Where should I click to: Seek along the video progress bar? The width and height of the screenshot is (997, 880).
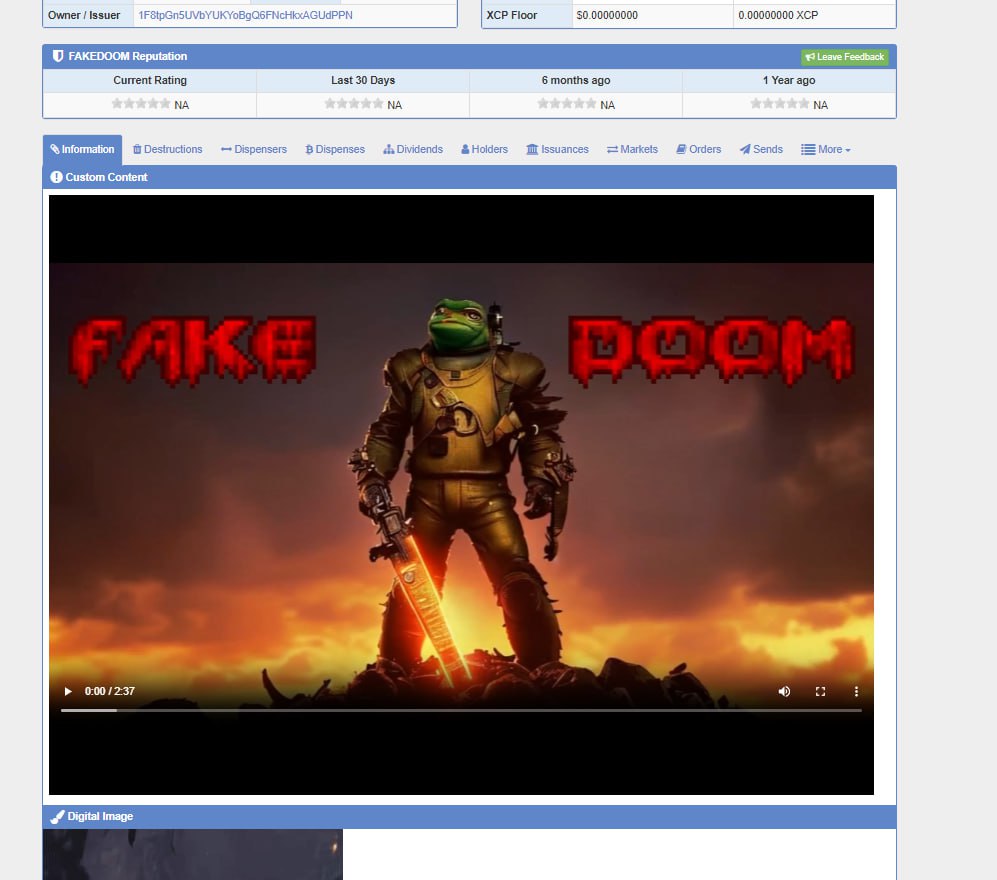click(461, 710)
